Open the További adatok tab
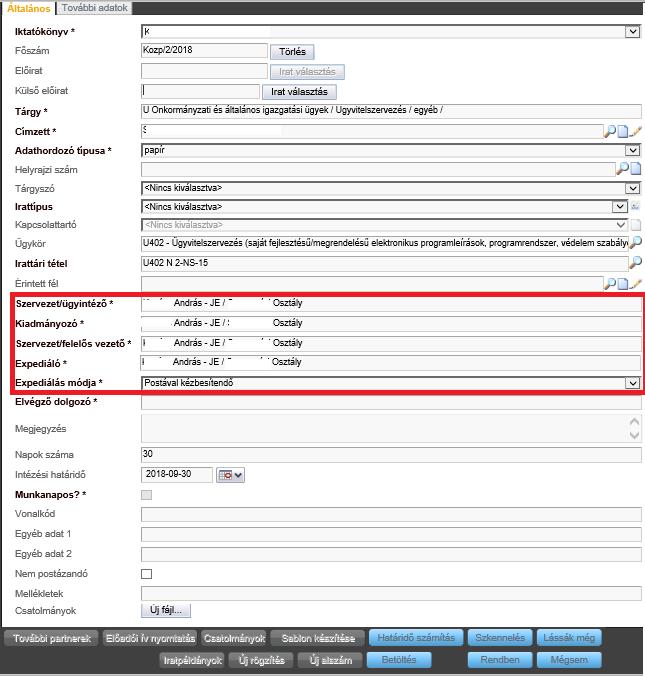The image size is (645, 676). pos(94,8)
